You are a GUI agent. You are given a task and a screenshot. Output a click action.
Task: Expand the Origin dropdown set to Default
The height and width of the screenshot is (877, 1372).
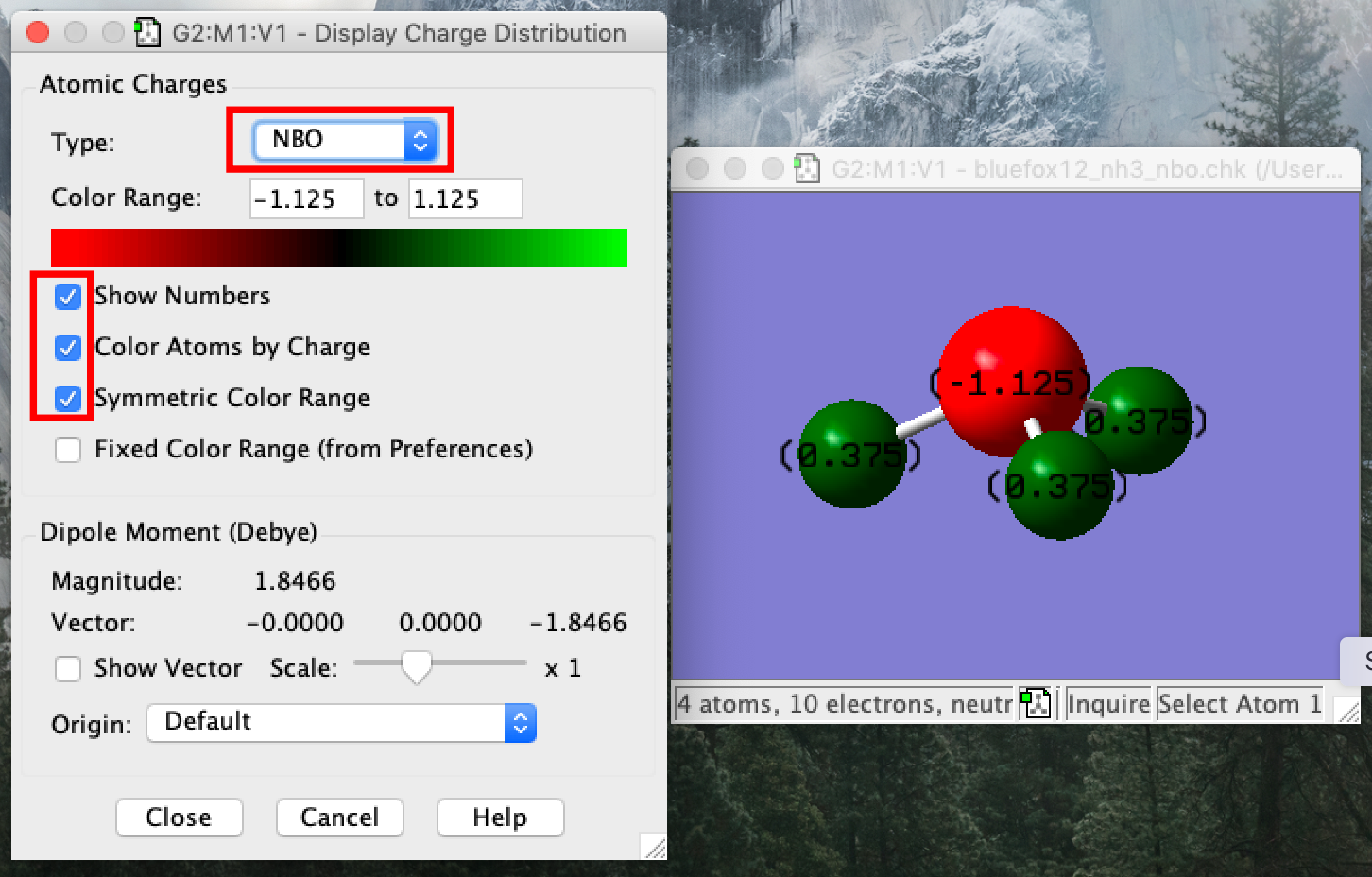[341, 723]
